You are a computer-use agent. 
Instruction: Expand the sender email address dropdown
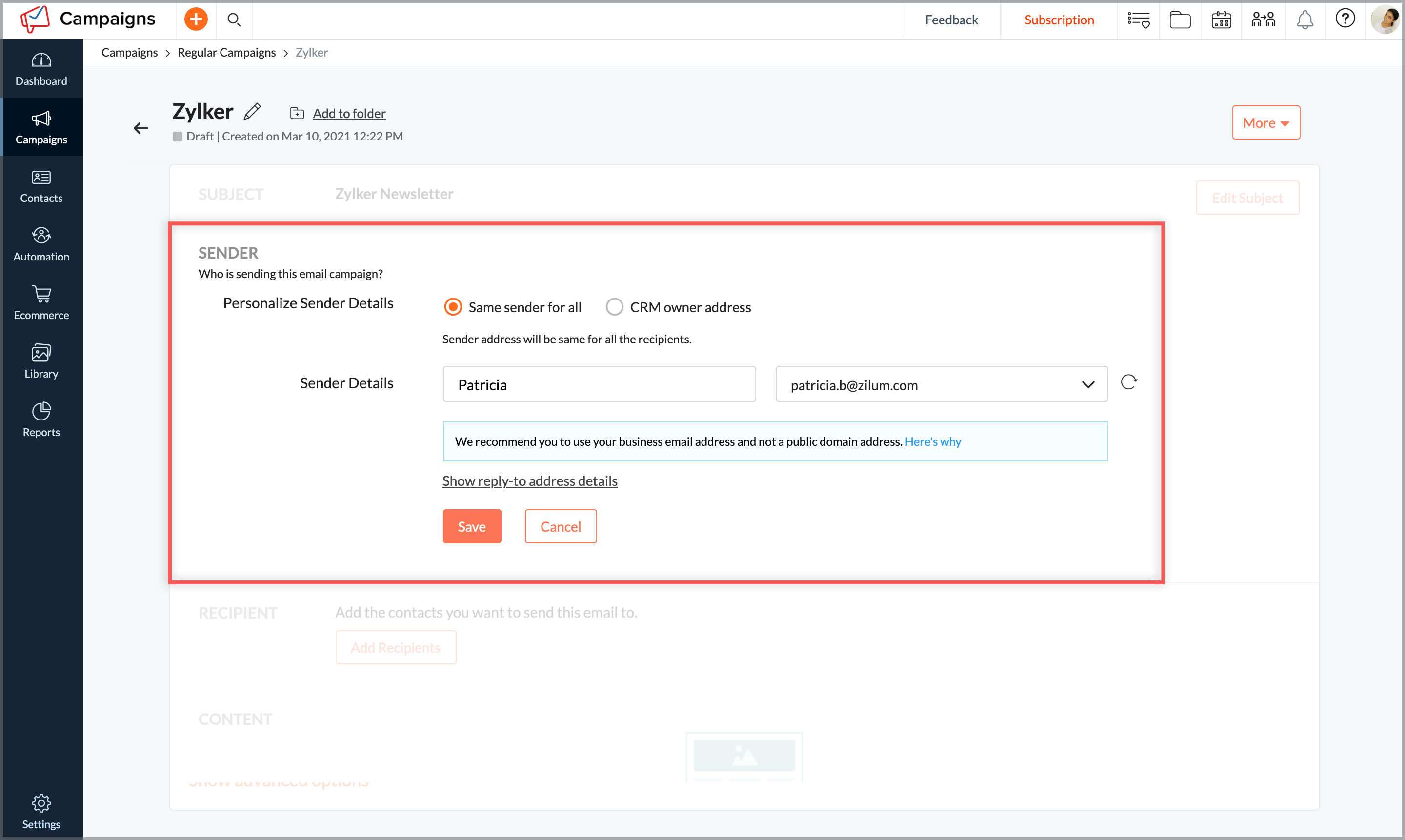[x=1088, y=384]
